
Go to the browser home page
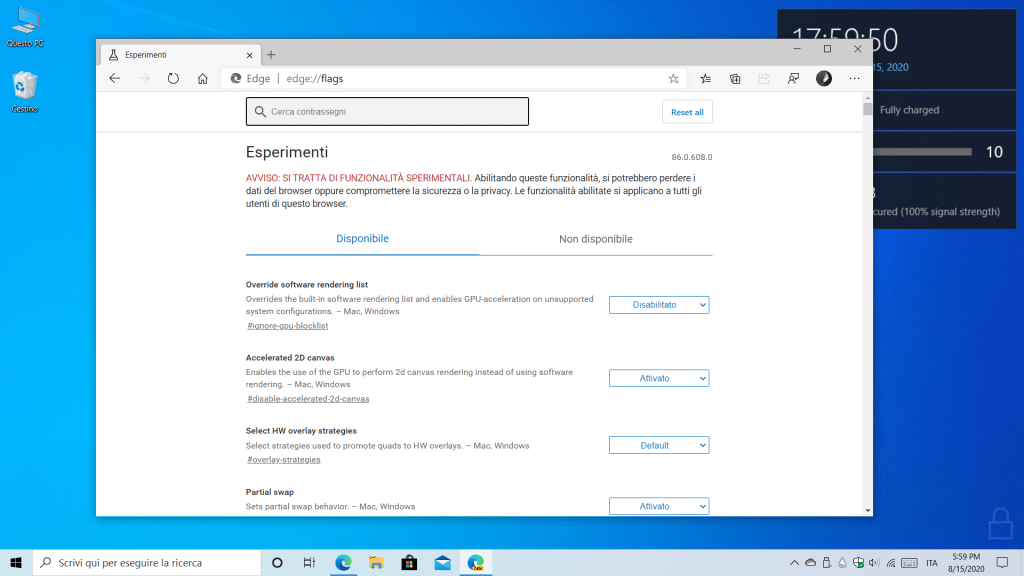[x=203, y=78]
